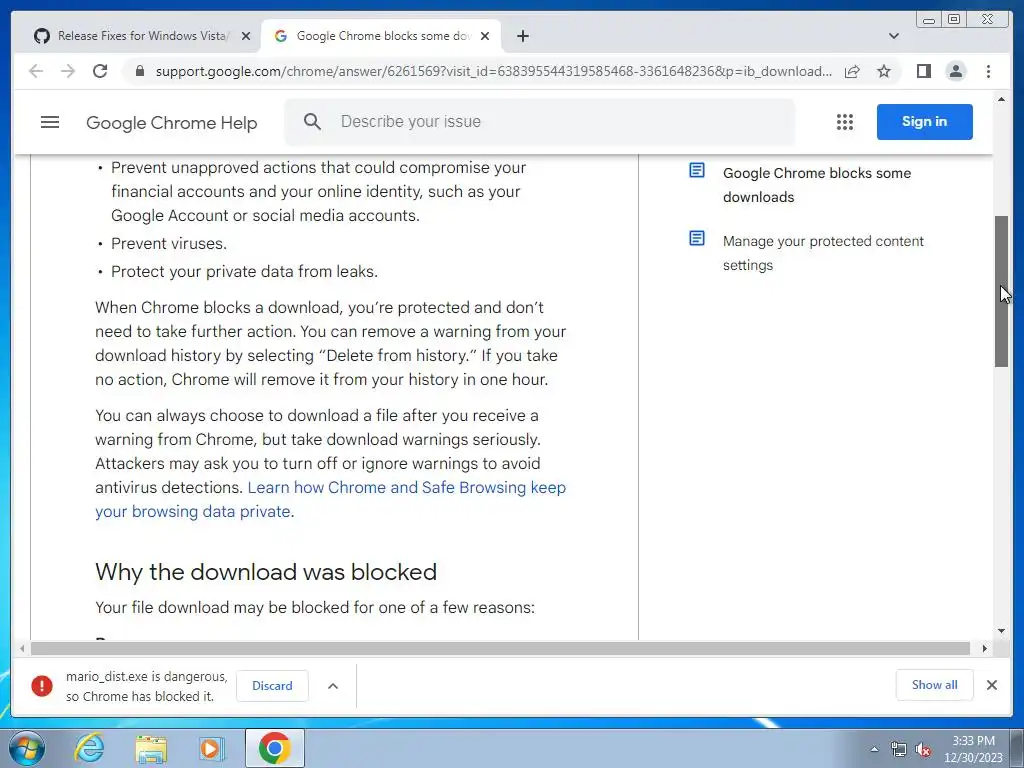This screenshot has height=768, width=1024.
Task: Click the Sign in button
Action: click(x=924, y=121)
